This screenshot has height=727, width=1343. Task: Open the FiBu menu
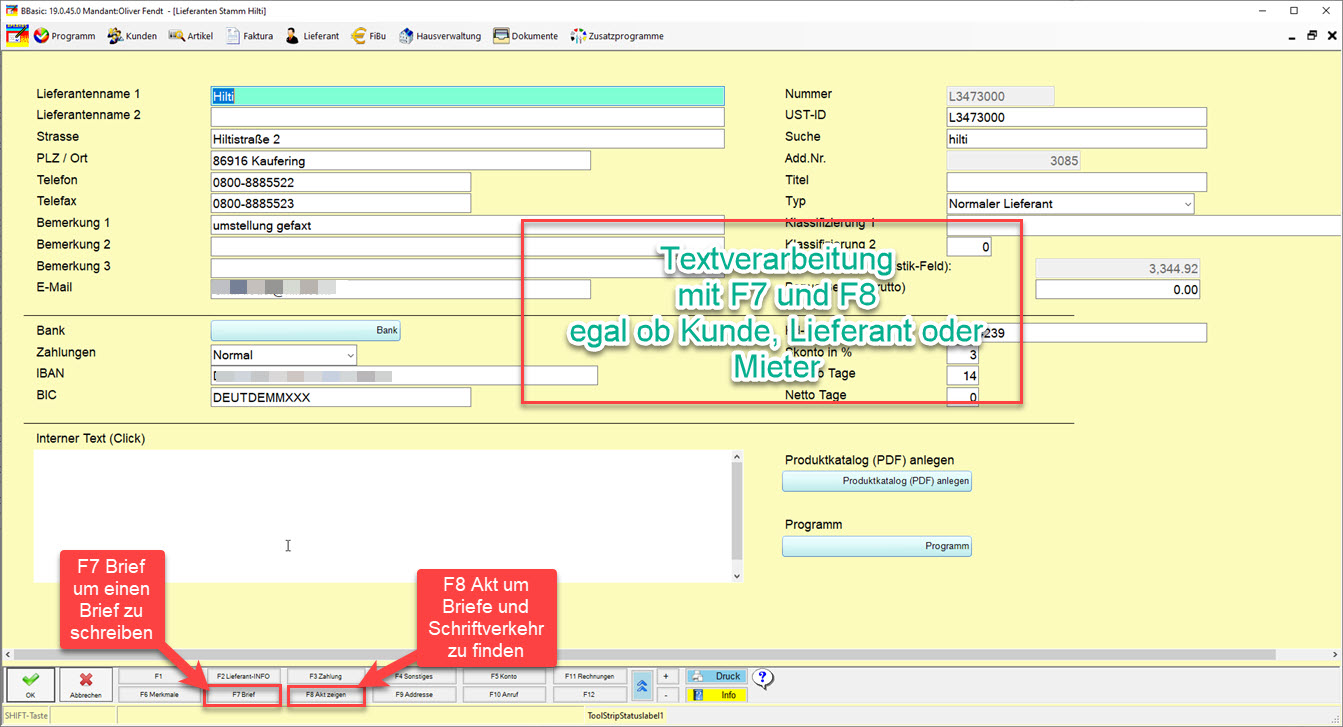click(x=368, y=36)
